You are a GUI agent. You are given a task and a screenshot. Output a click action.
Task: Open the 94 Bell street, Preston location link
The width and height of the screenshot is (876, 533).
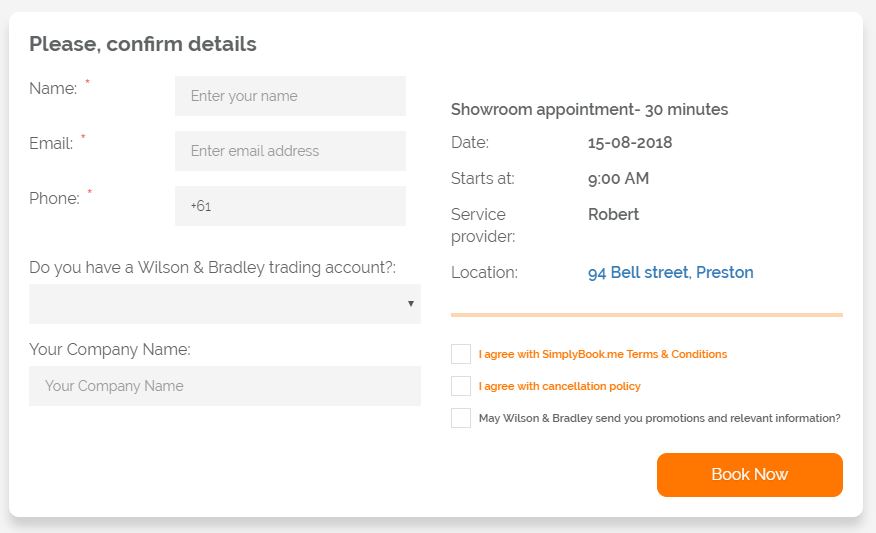[x=670, y=272]
